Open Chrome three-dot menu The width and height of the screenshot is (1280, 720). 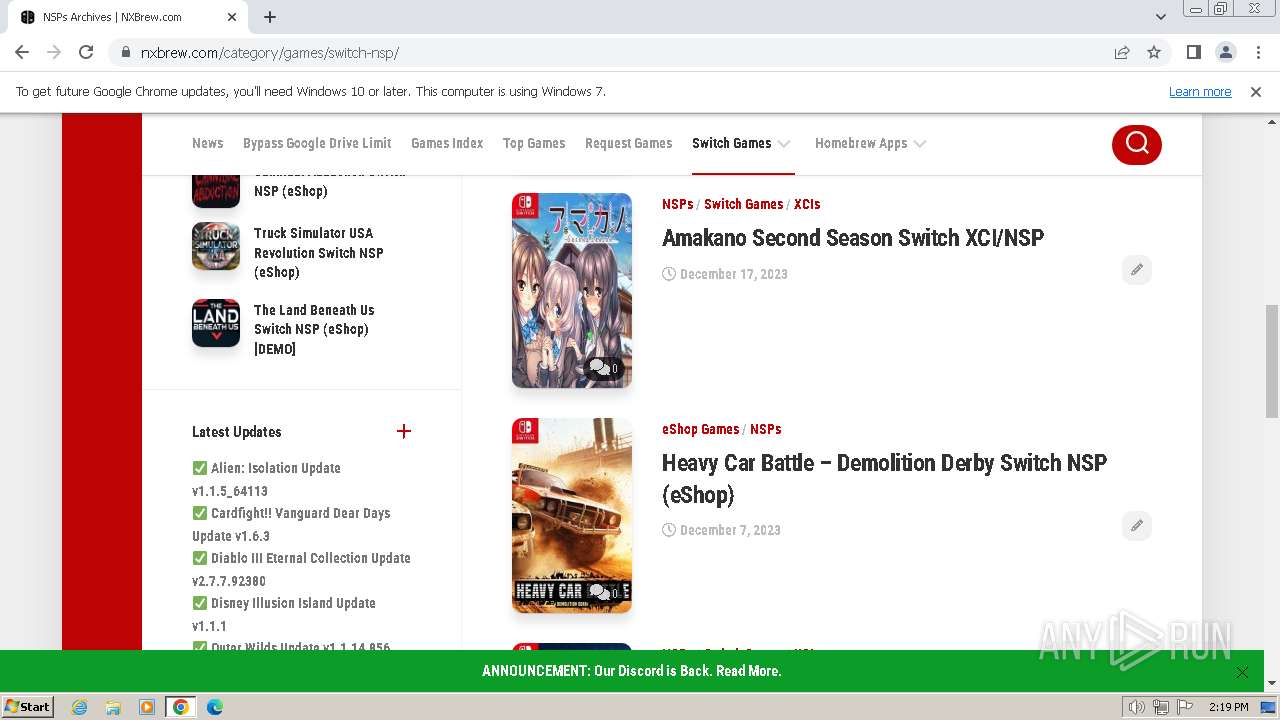pos(1257,52)
